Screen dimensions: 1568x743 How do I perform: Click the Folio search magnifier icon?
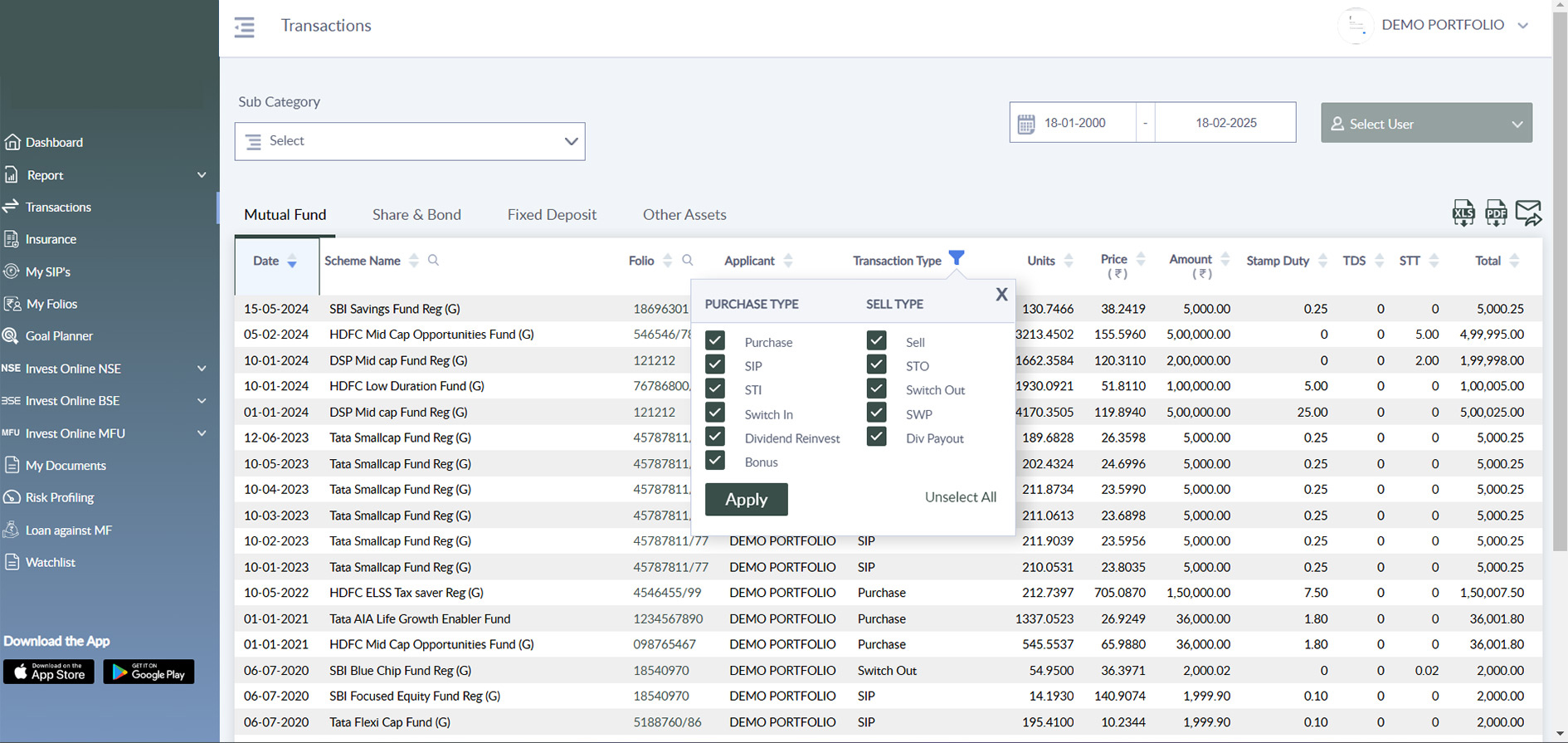coord(687,261)
